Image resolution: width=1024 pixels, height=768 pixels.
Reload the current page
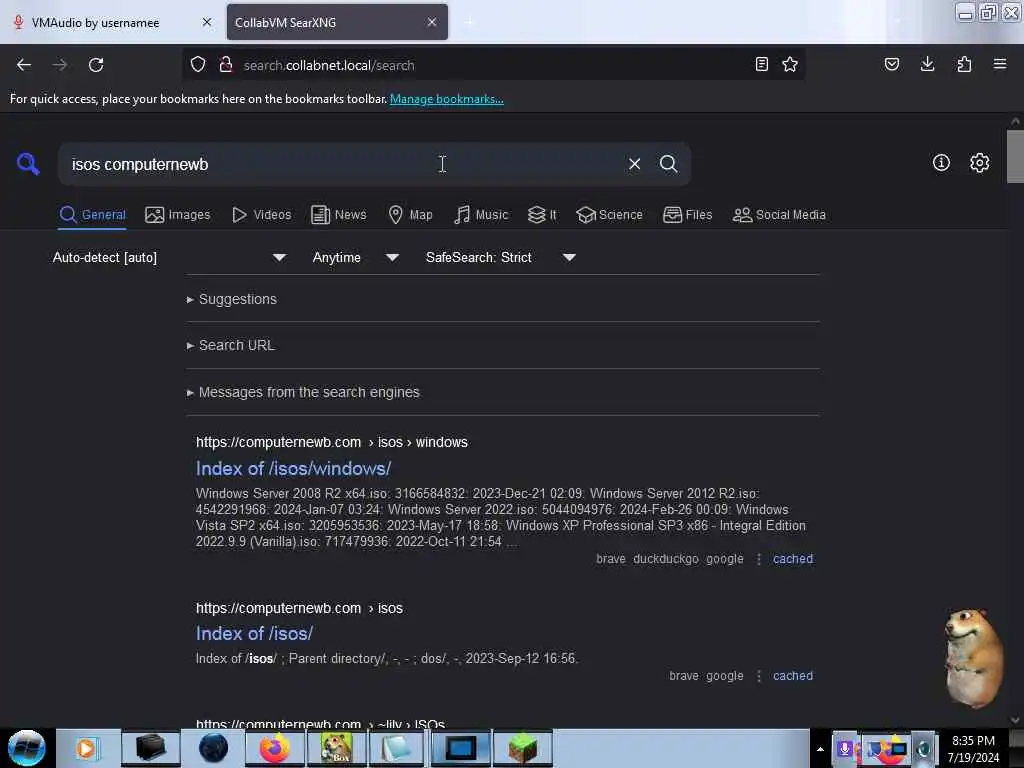click(96, 65)
